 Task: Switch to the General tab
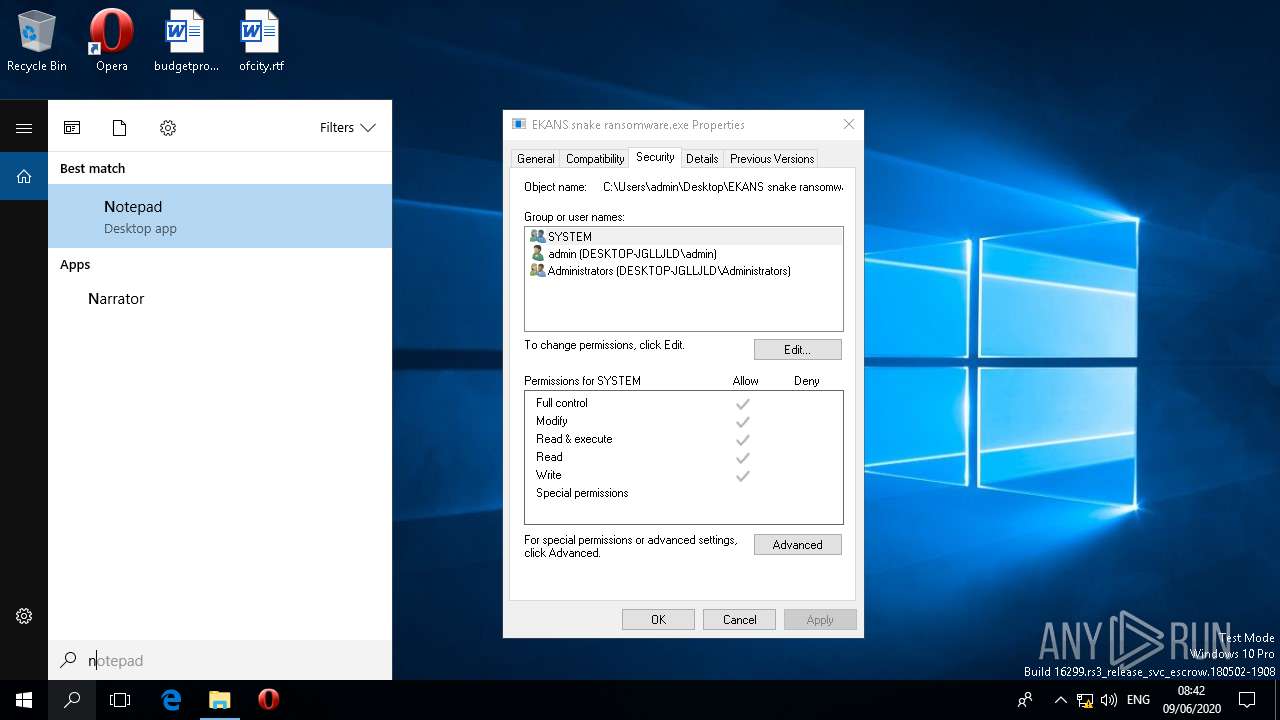[x=535, y=158]
